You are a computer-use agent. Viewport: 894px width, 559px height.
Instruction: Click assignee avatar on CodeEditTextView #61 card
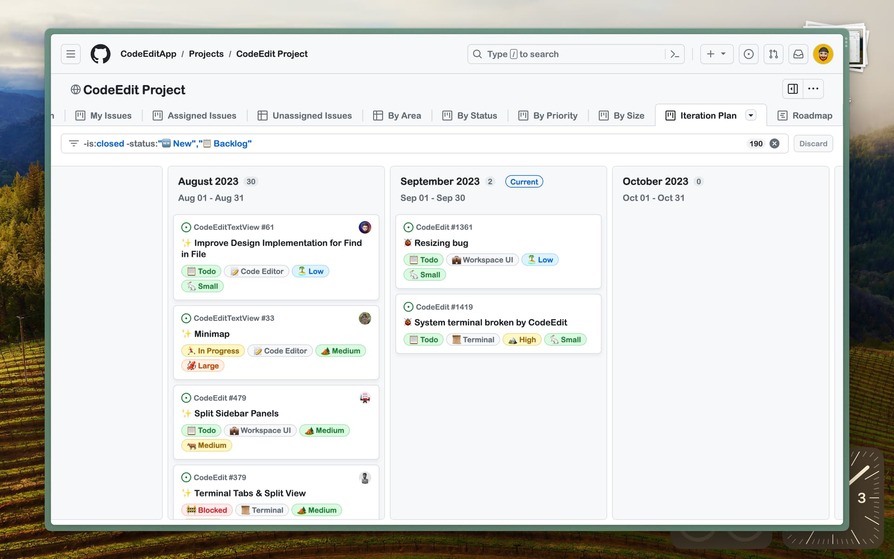tap(365, 227)
